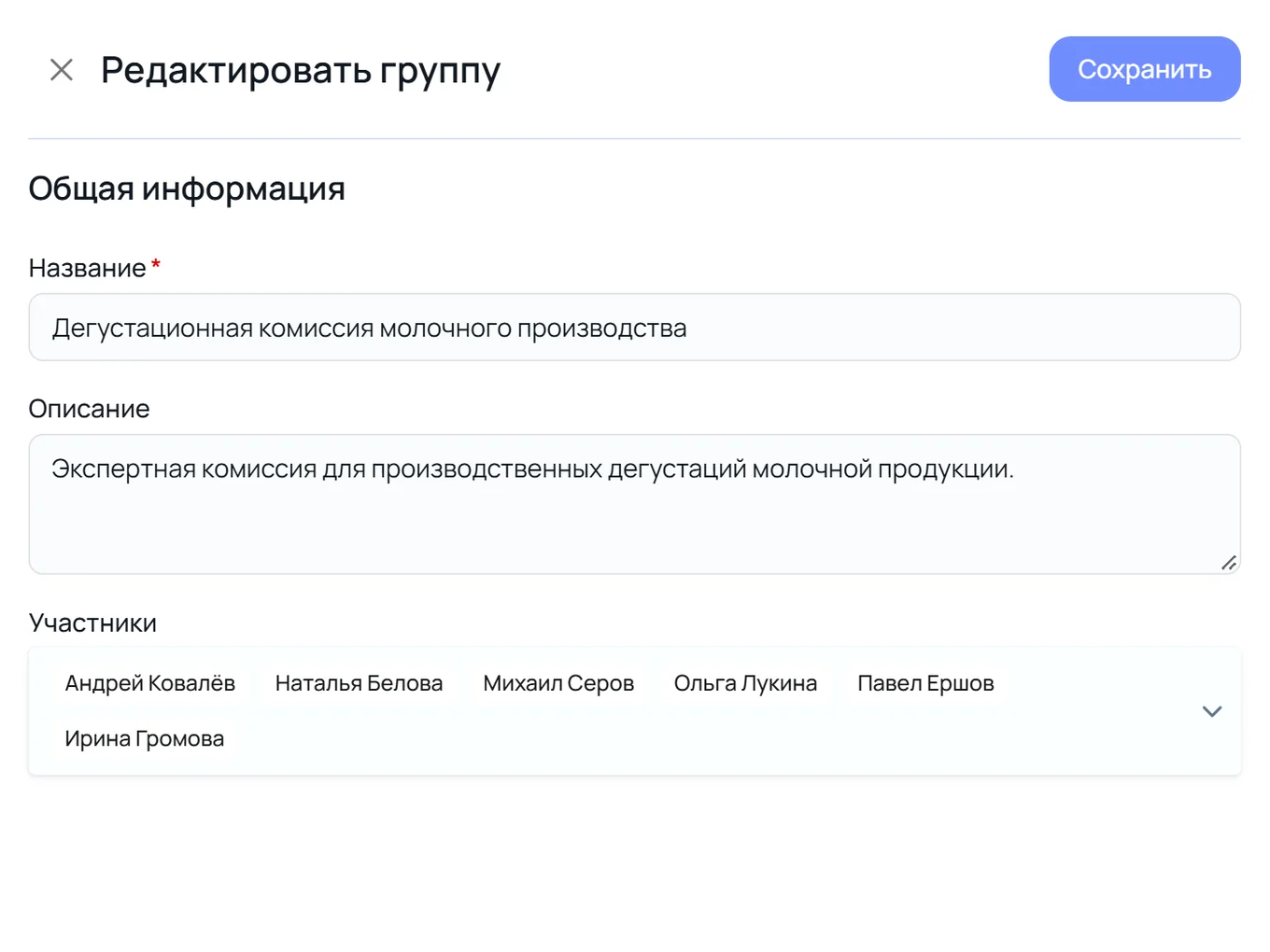
Task: Click into the Описание text area
Action: [635, 504]
